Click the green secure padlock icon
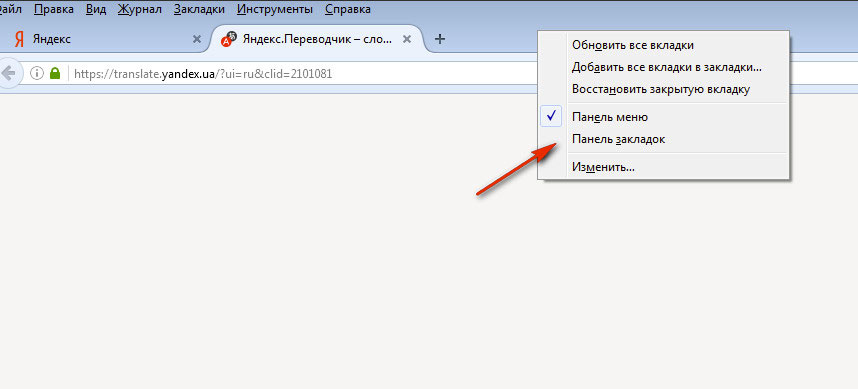Image resolution: width=858 pixels, height=389 pixels. [55, 73]
